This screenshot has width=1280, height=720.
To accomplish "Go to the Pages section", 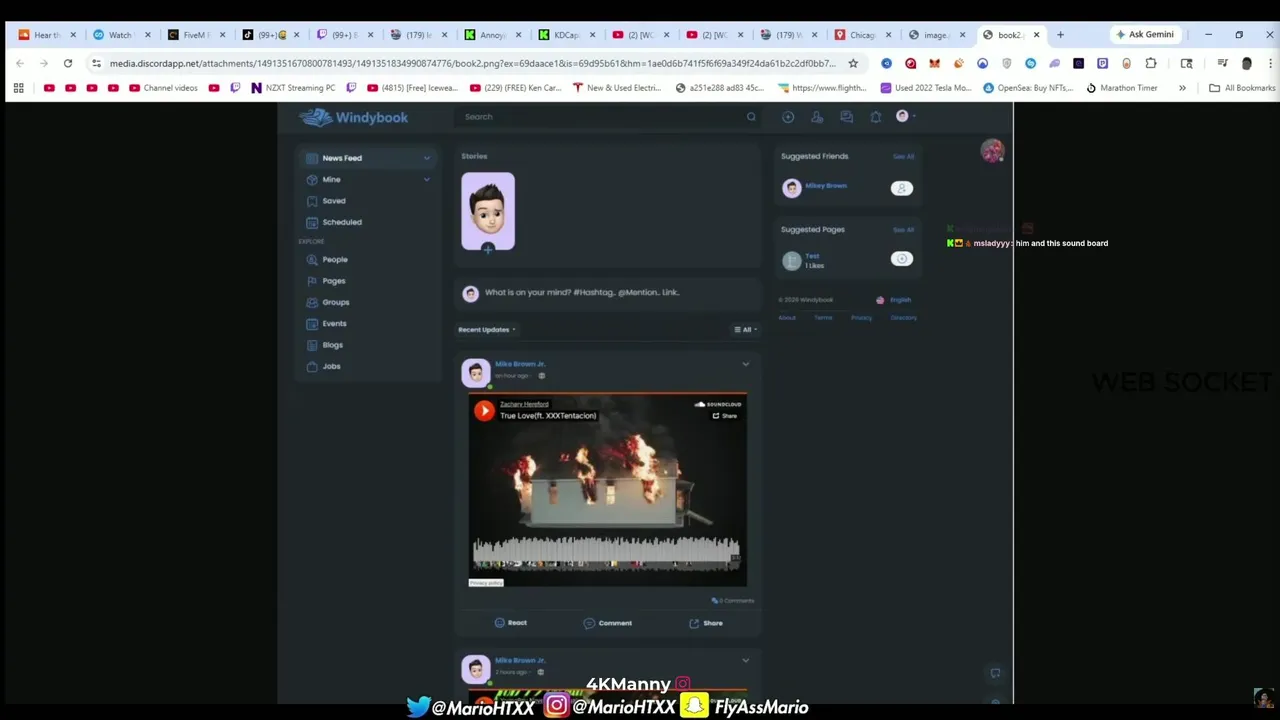I will (334, 281).
